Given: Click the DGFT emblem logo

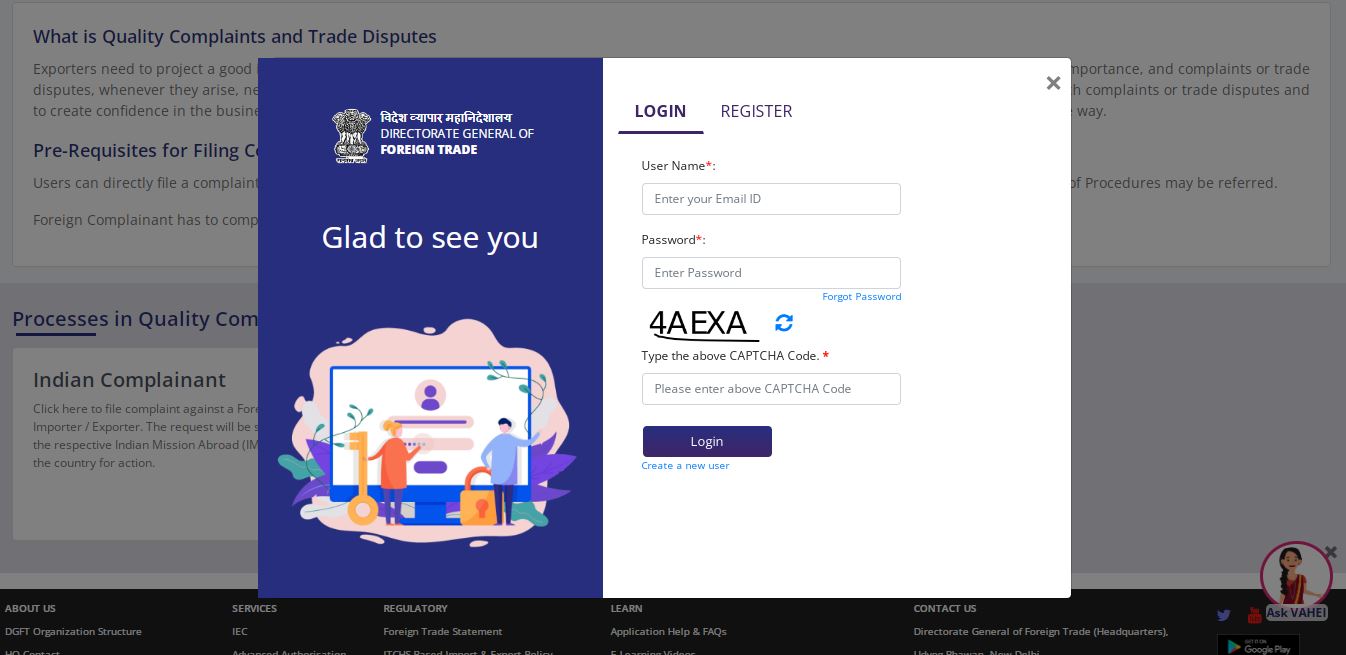Looking at the screenshot, I should click(351, 135).
